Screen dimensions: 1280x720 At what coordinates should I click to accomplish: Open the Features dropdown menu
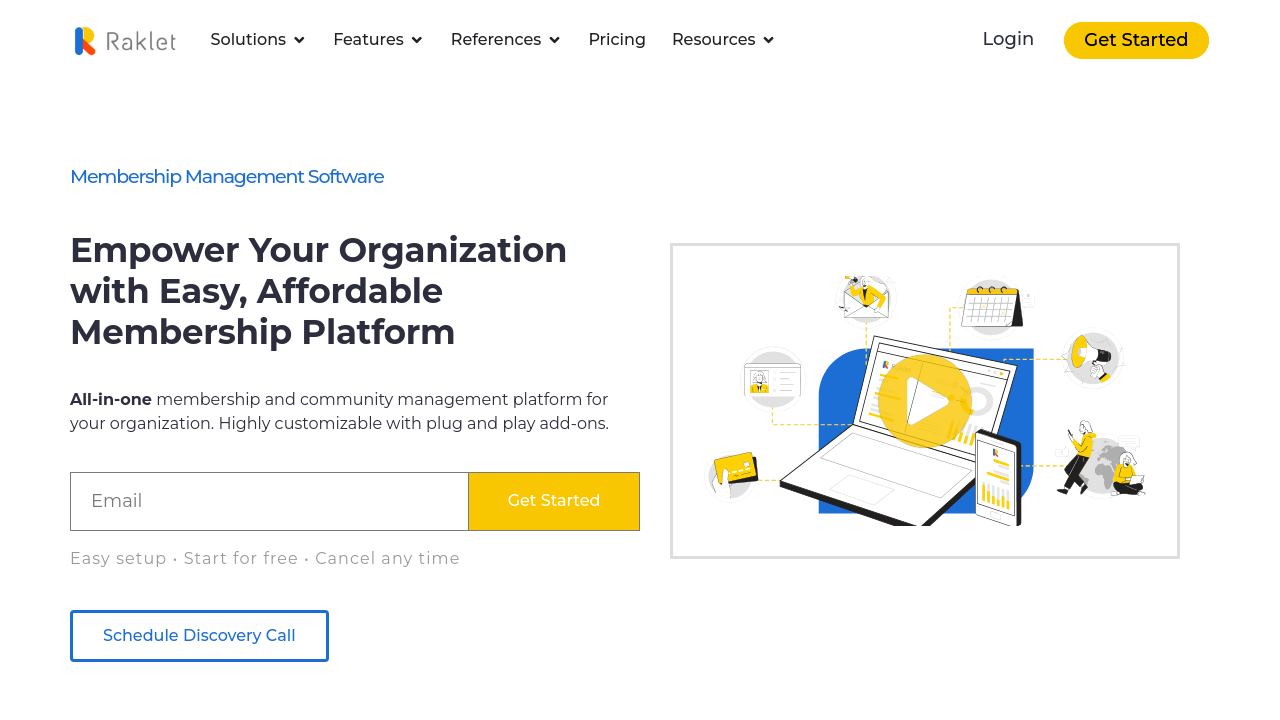(x=378, y=40)
